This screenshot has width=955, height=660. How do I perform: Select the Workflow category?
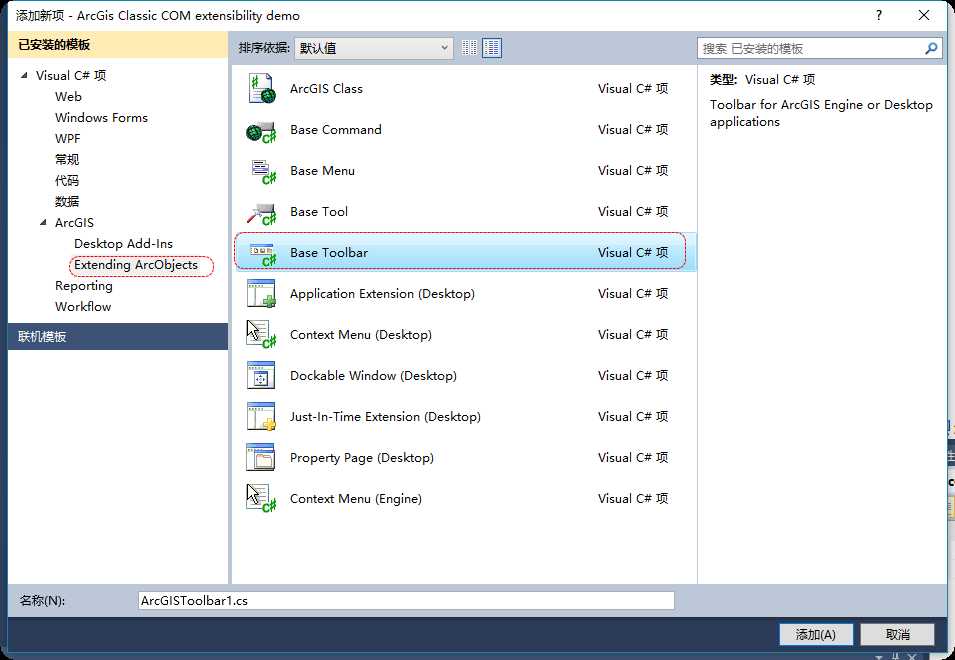point(83,307)
